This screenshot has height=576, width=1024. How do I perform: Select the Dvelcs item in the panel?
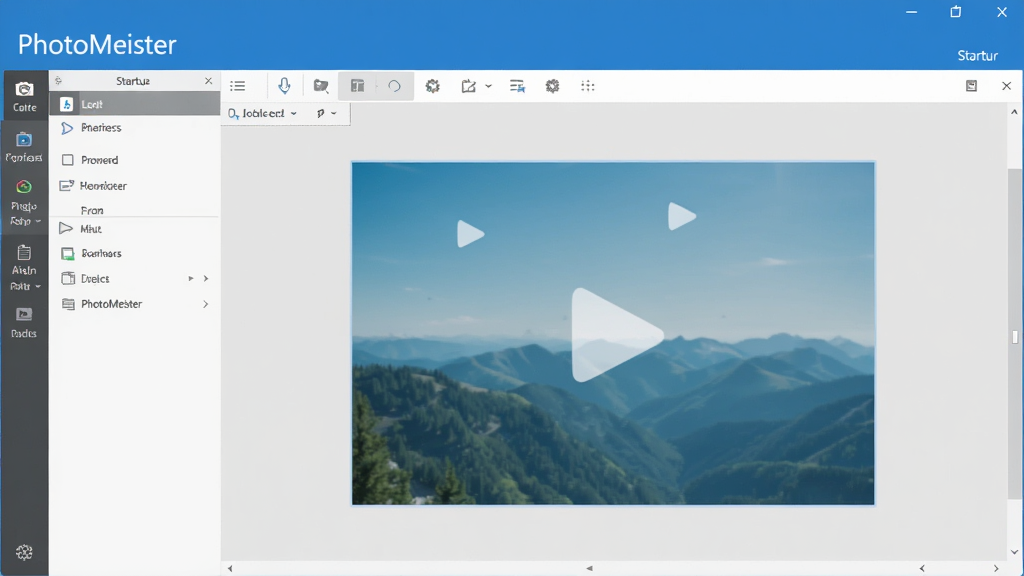135,278
